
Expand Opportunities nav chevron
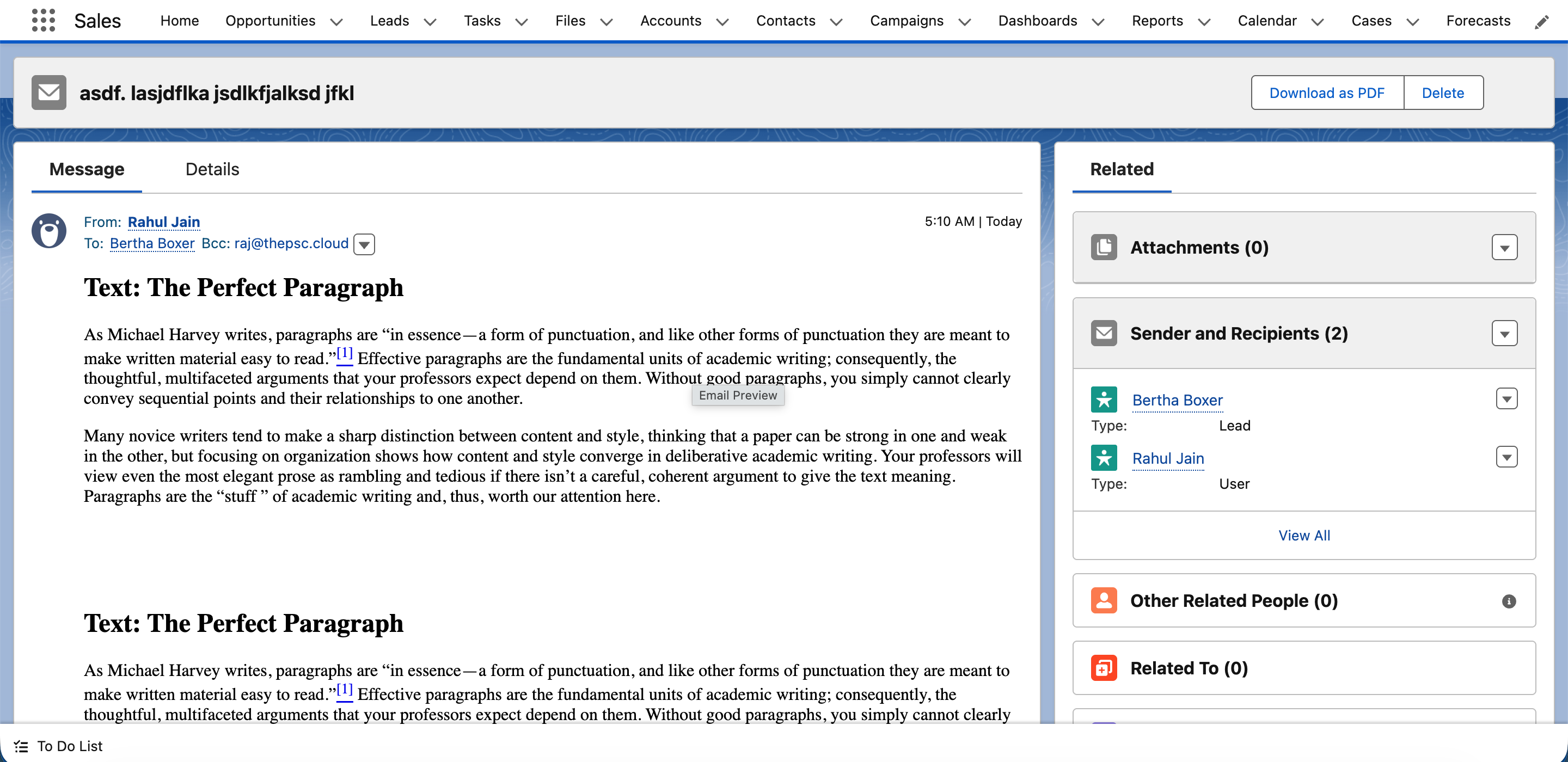pyautogui.click(x=336, y=22)
